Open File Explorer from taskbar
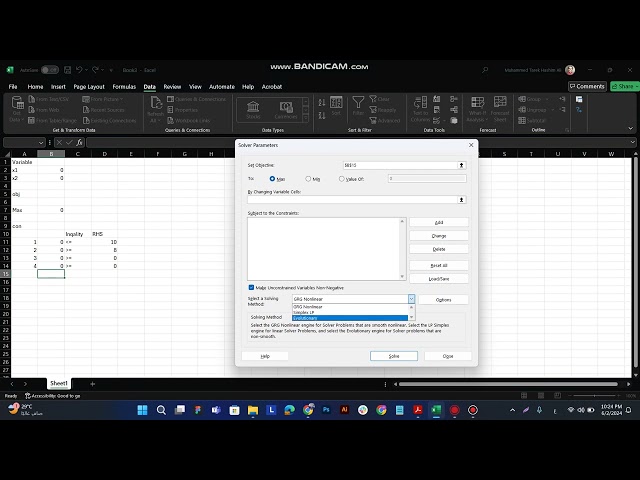The height and width of the screenshot is (480, 640). (x=253, y=410)
